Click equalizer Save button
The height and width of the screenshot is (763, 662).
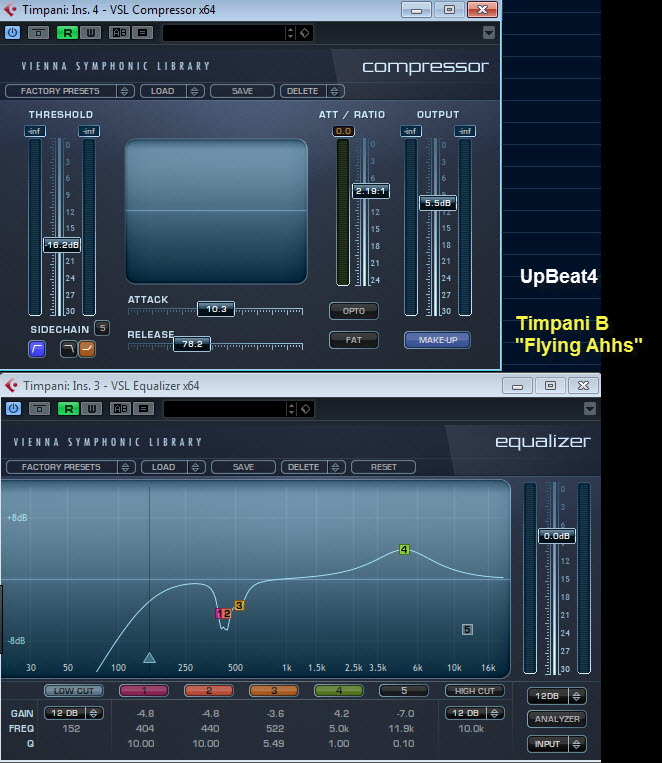click(243, 467)
